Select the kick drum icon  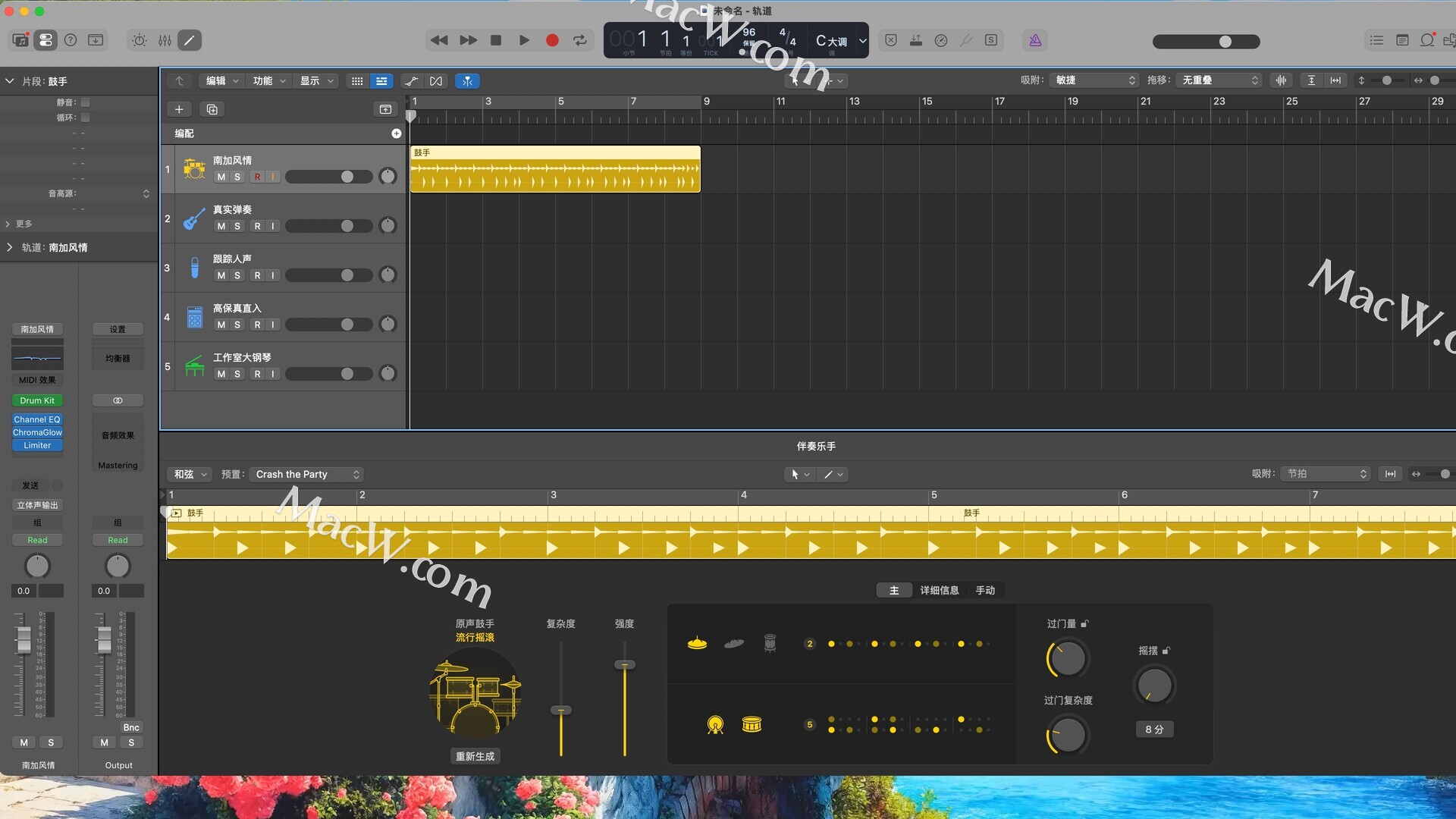coord(715,725)
